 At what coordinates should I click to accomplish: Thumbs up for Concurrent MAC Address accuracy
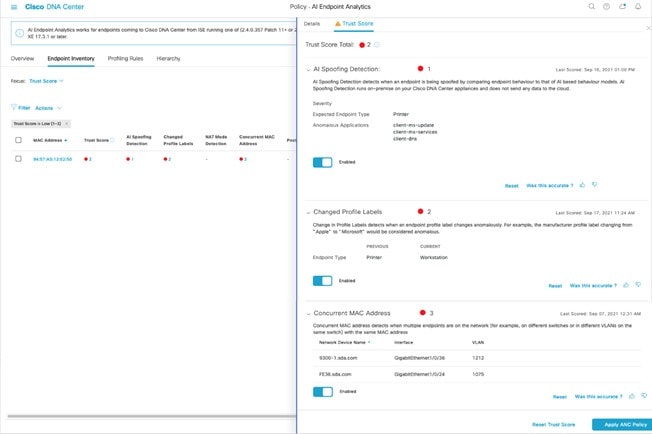tap(632, 396)
